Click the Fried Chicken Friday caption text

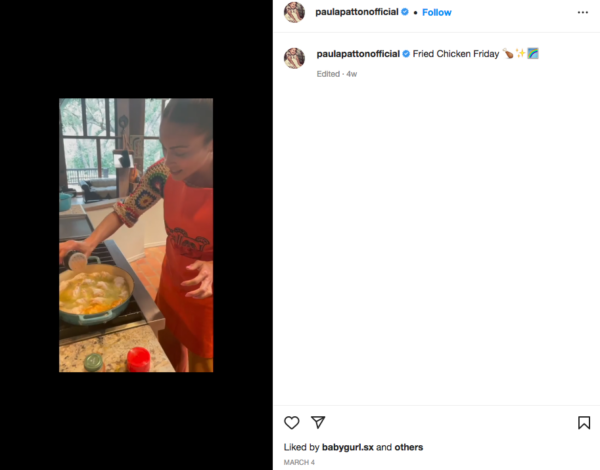pos(456,54)
